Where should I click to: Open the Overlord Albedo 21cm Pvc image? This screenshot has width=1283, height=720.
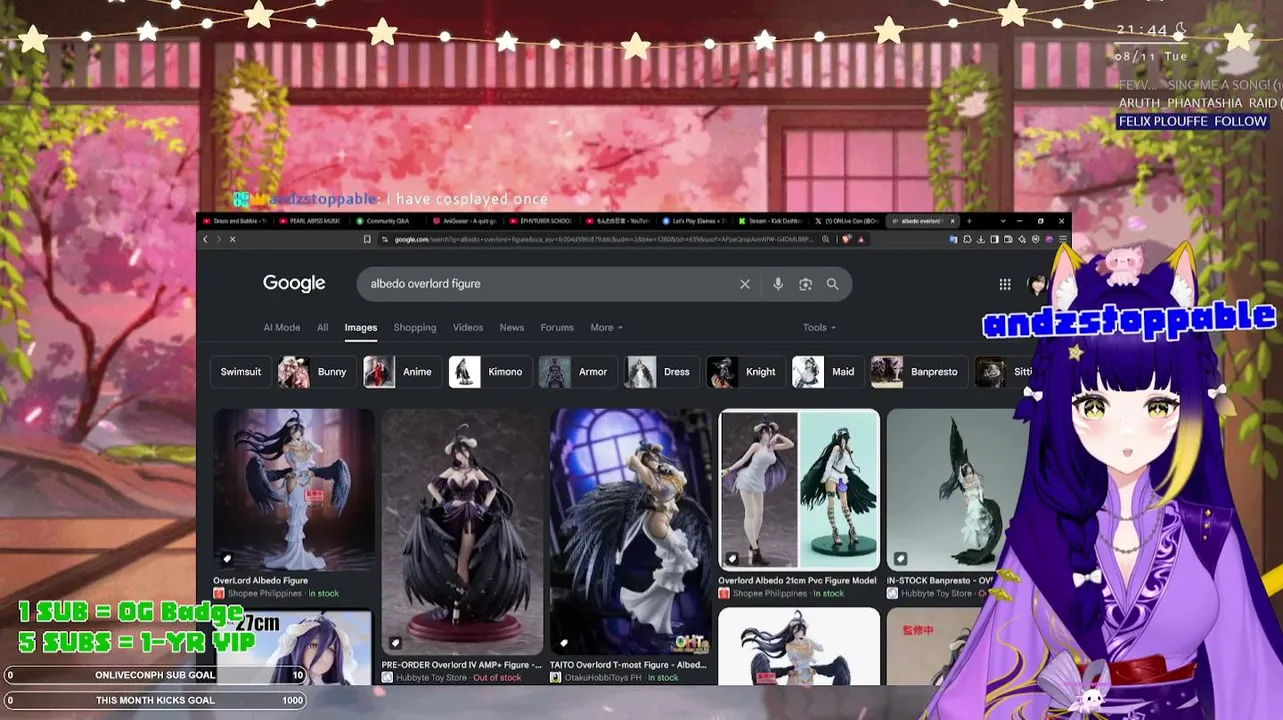(x=799, y=489)
